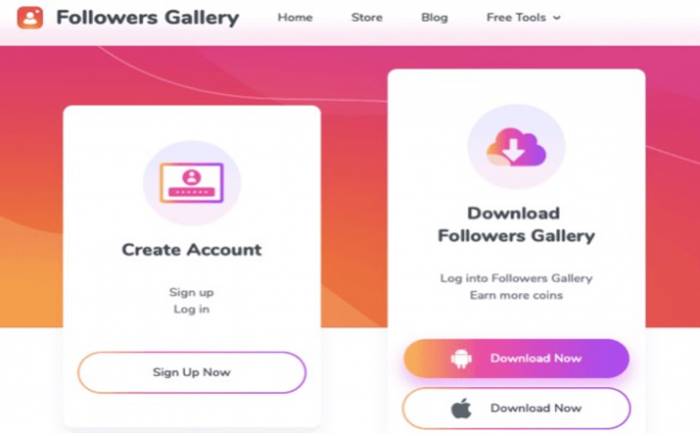
Task: Expand the Free Tools dropdown
Action: [523, 17]
